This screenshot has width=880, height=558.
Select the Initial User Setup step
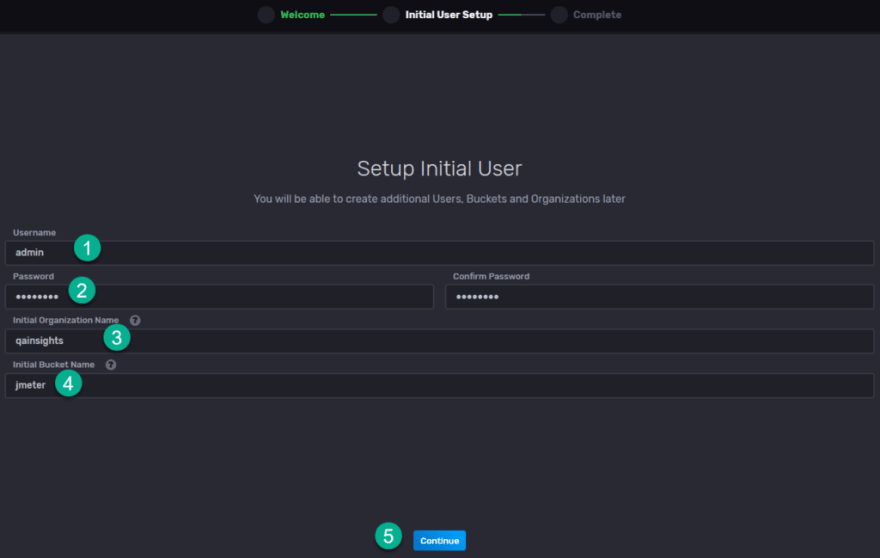pos(449,15)
